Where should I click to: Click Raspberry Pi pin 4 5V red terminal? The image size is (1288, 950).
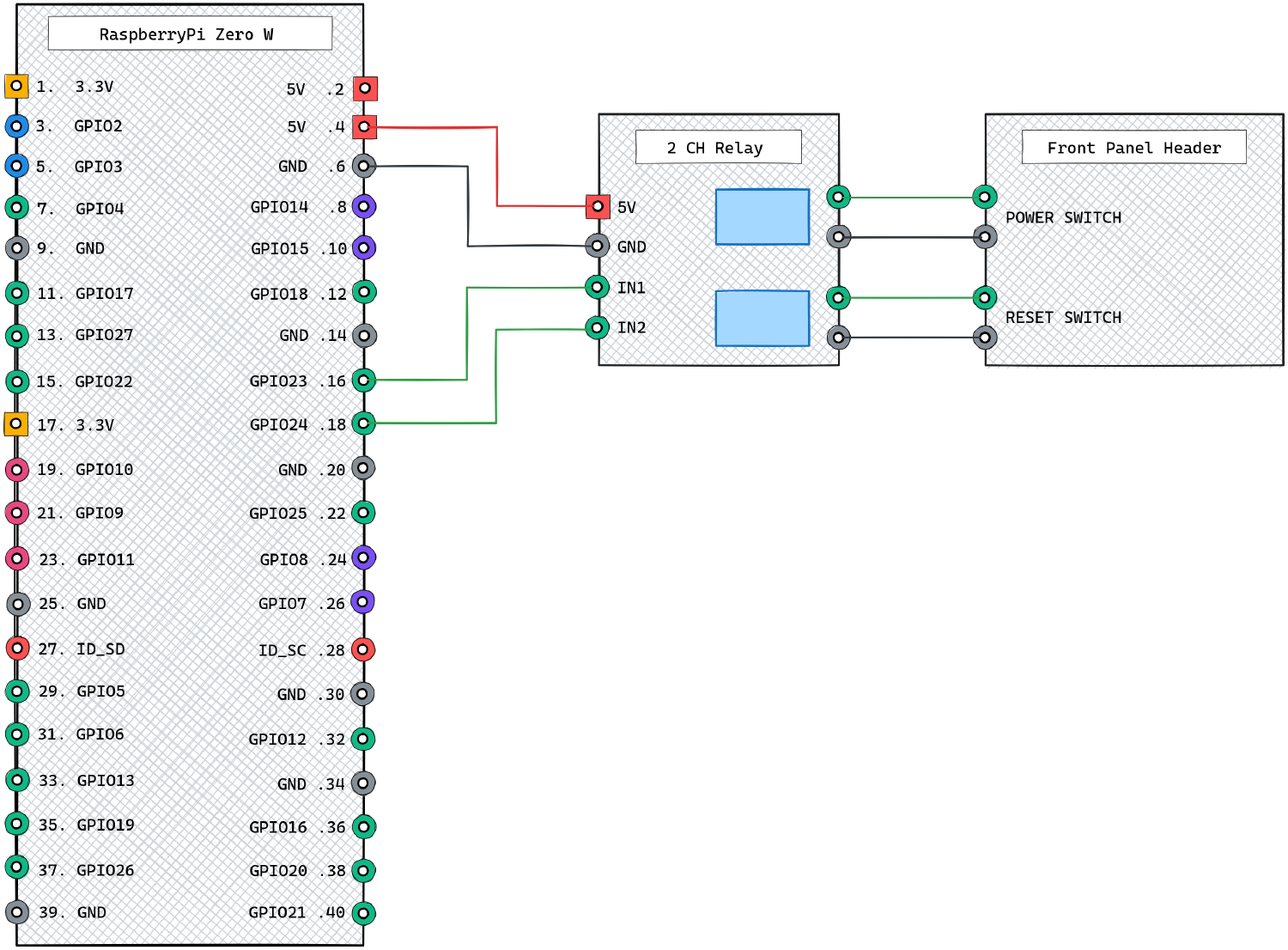[365, 127]
